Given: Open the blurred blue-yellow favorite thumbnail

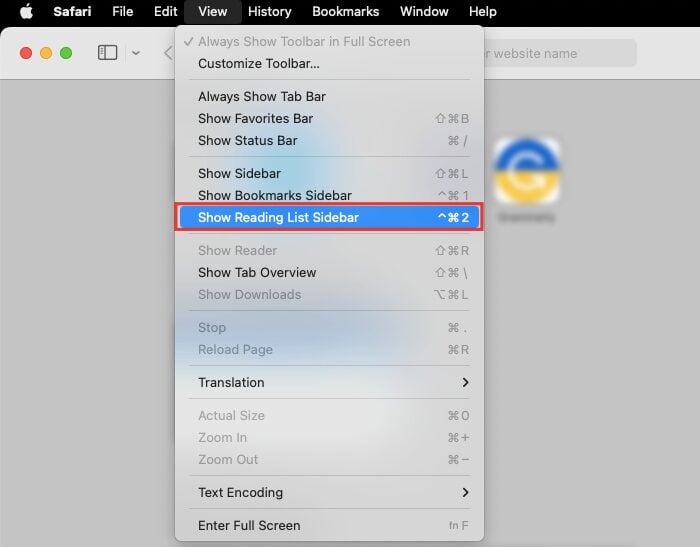Looking at the screenshot, I should [527, 171].
